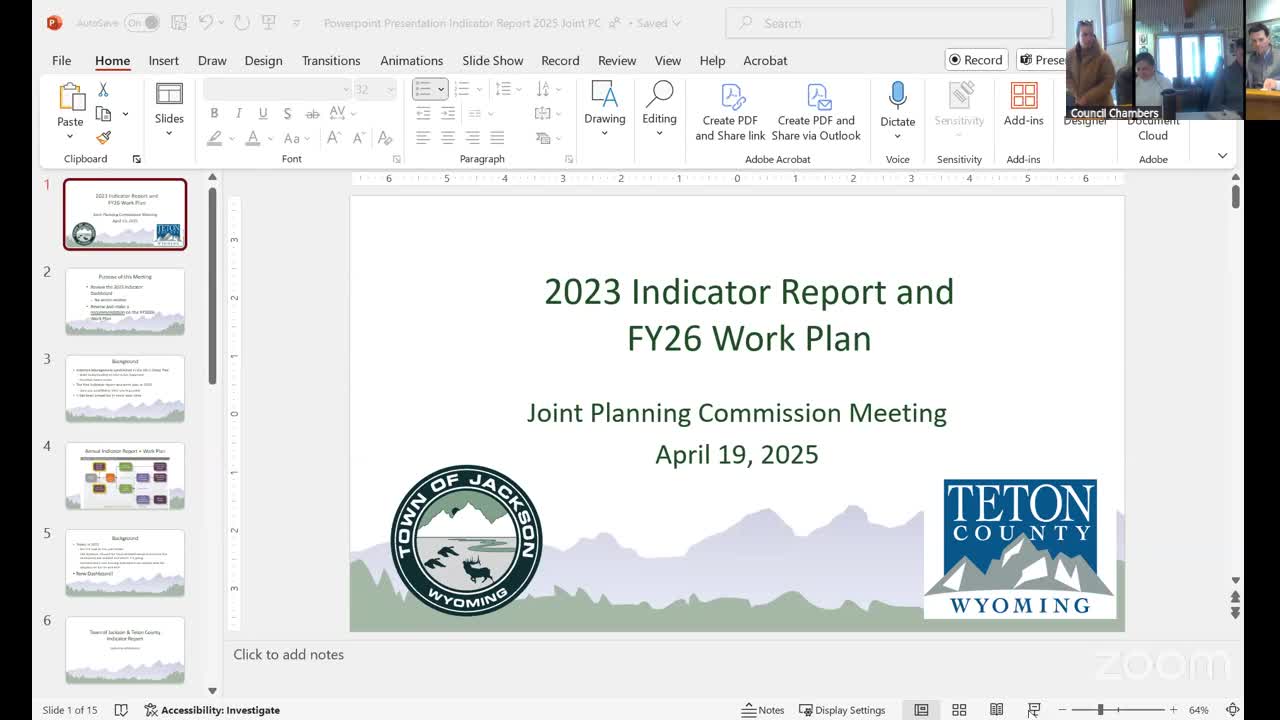Viewport: 1280px width, 720px height.
Task: Open the Add-ins icon
Action: coord(1023,97)
